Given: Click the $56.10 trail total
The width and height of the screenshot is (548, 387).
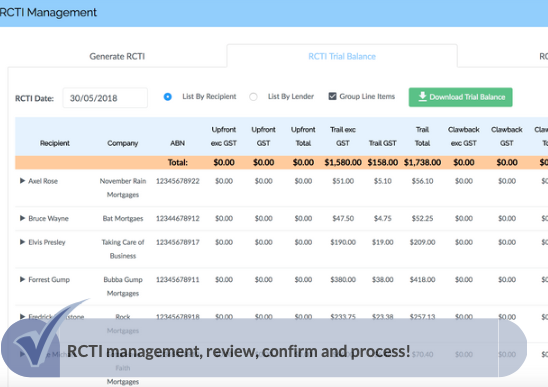Looking at the screenshot, I should (422, 181).
